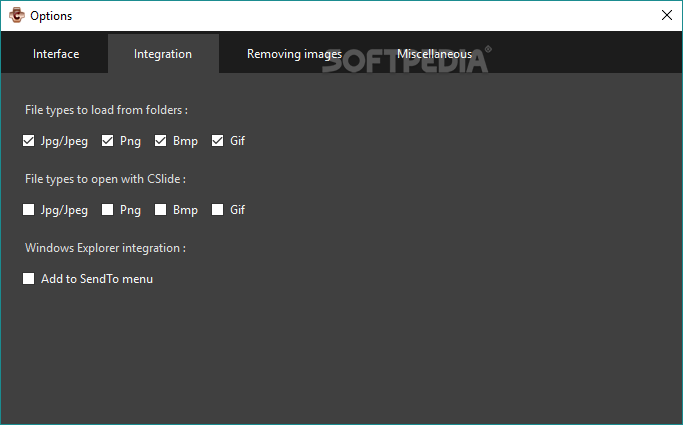This screenshot has height=425, width=683.
Task: Click 'File types to open with CSlide :' label
Action: click(x=105, y=179)
